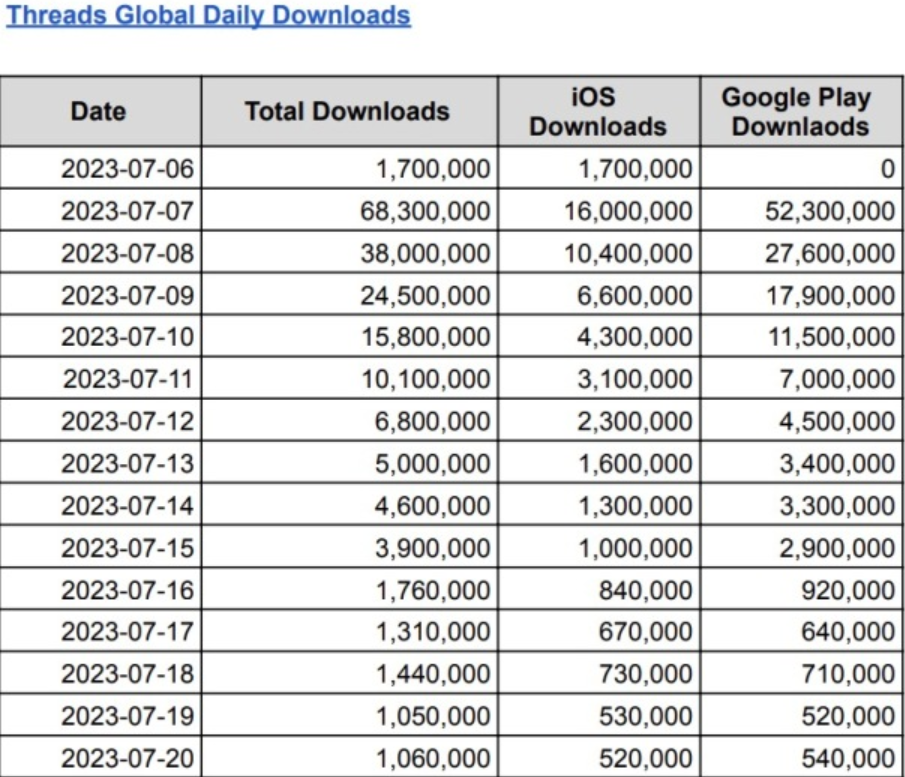Screen dimensions: 905x777
Task: Select the 2023-07-10 date cell
Action: click(x=101, y=336)
